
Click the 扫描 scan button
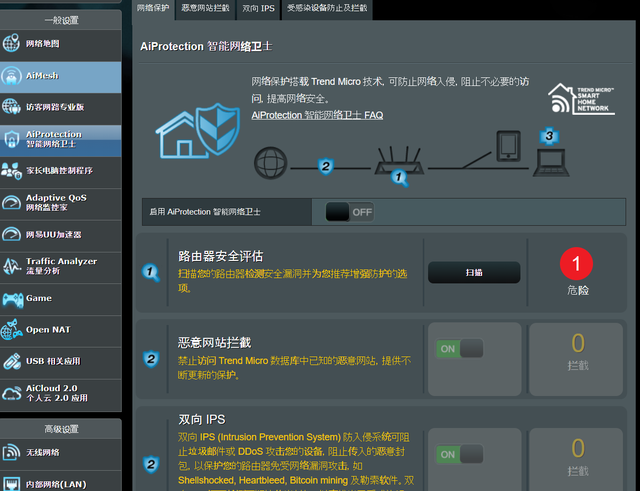(x=474, y=273)
